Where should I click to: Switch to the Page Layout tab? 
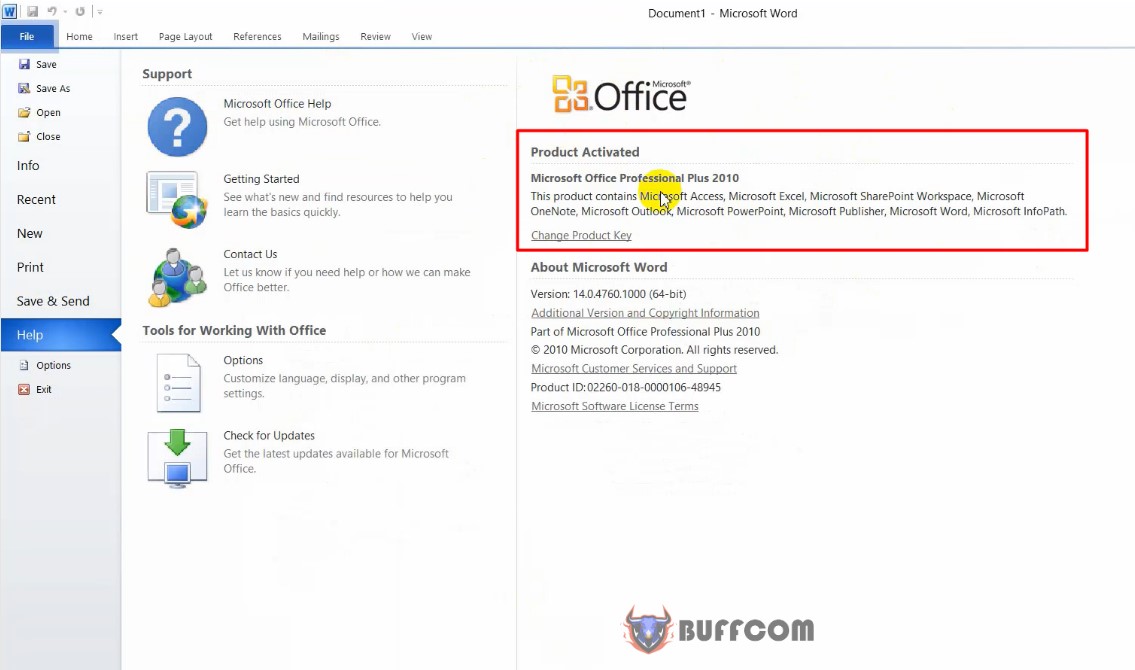click(x=185, y=36)
